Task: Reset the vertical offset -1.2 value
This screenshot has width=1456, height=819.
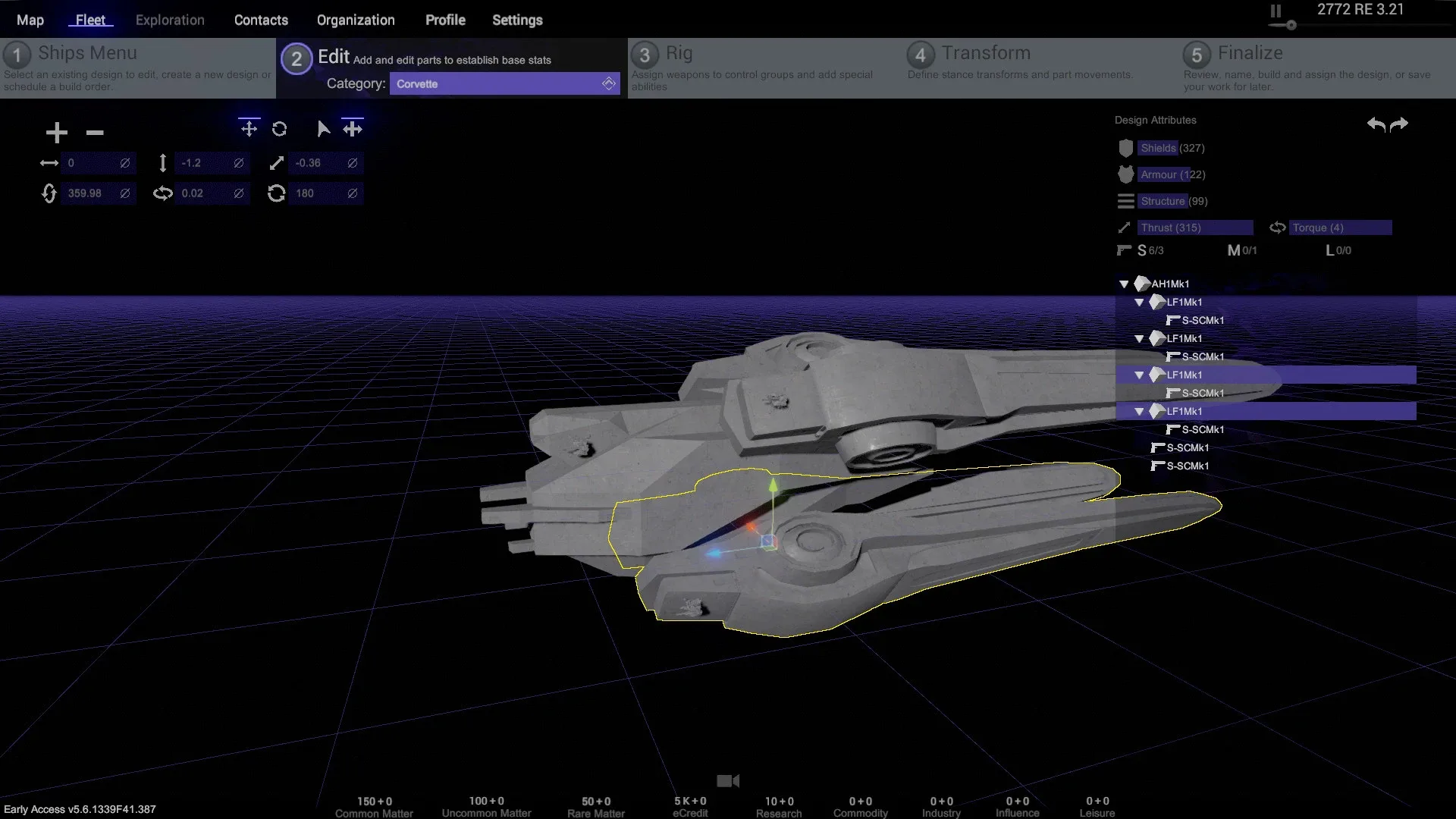Action: coord(239,163)
